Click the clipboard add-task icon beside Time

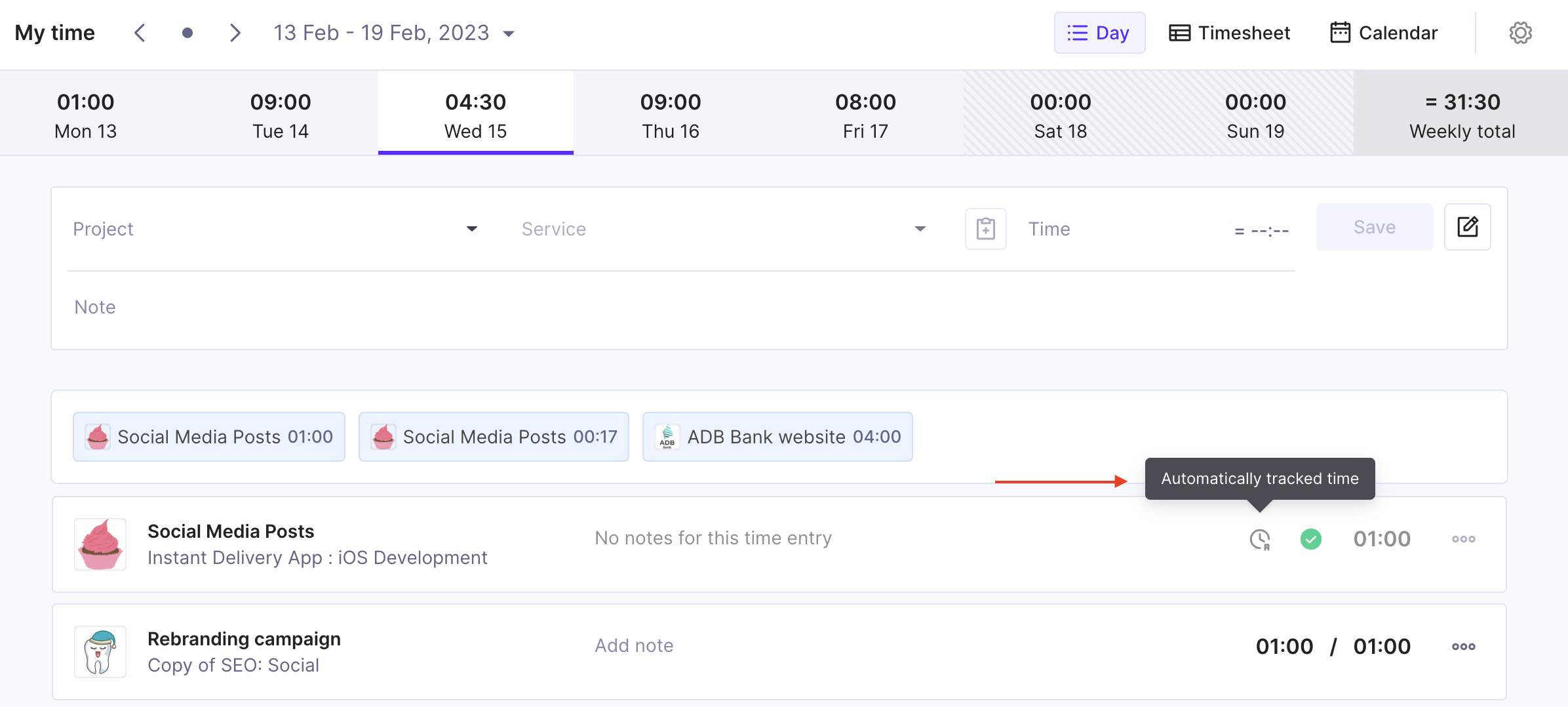pyautogui.click(x=985, y=228)
